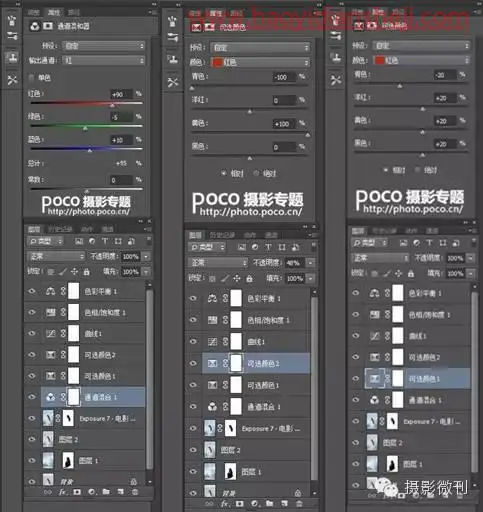Hide 曲线 1 layer in left panel
This screenshot has height=512, width=483.
(x=32, y=333)
